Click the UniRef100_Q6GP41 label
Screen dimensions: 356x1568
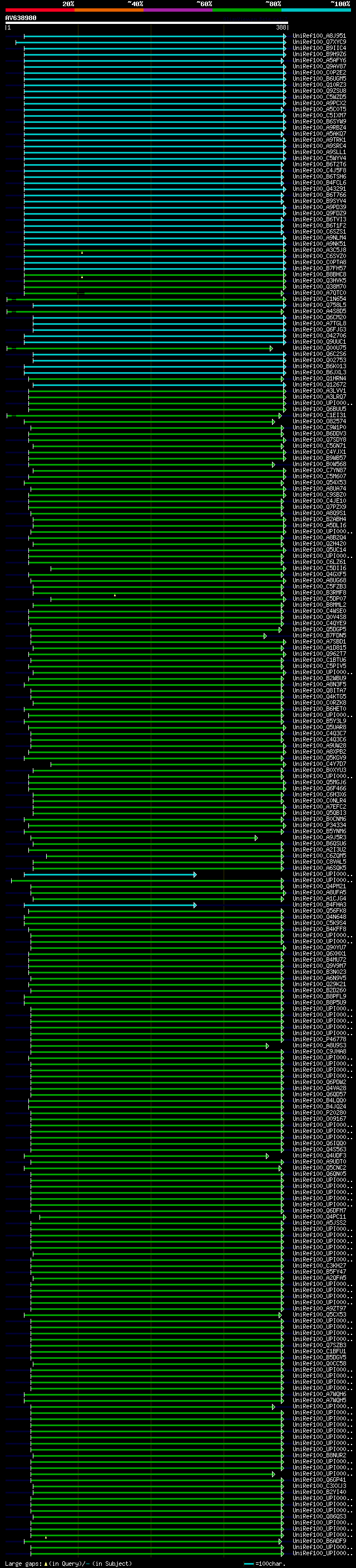[x=319, y=1480]
